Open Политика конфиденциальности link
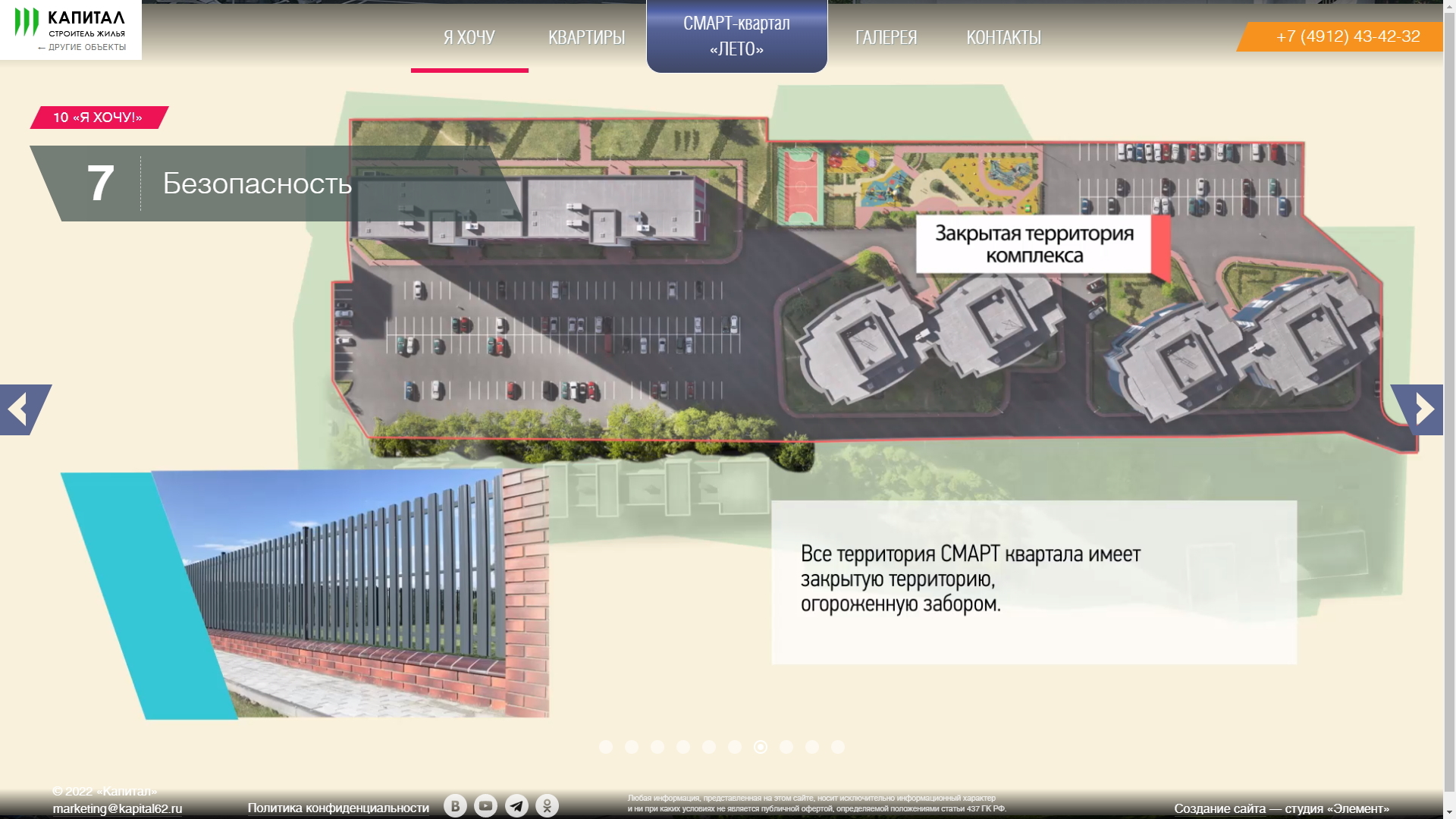Screen dimensions: 1456x819 tap(338, 808)
